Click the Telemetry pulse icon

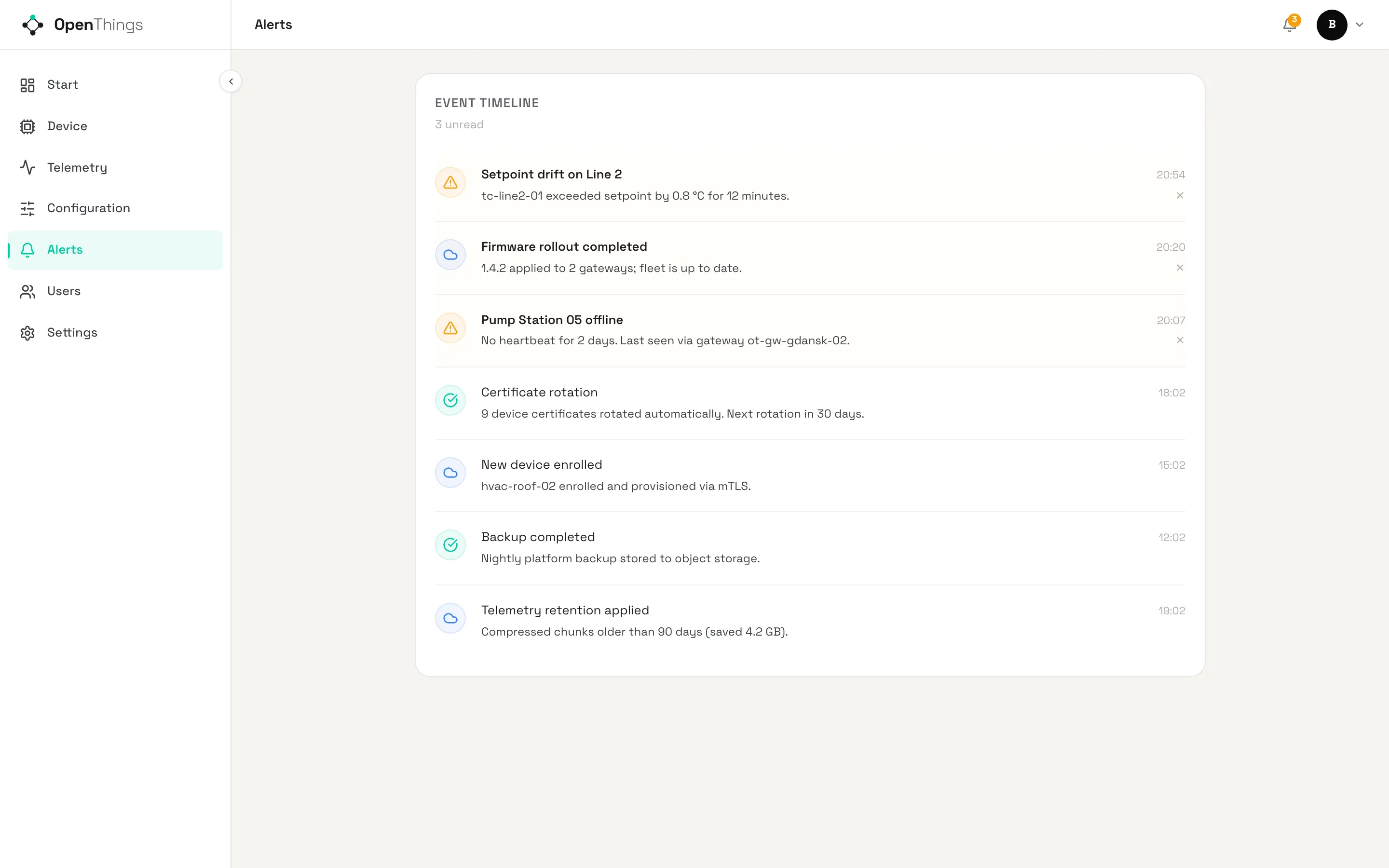pyautogui.click(x=27, y=168)
